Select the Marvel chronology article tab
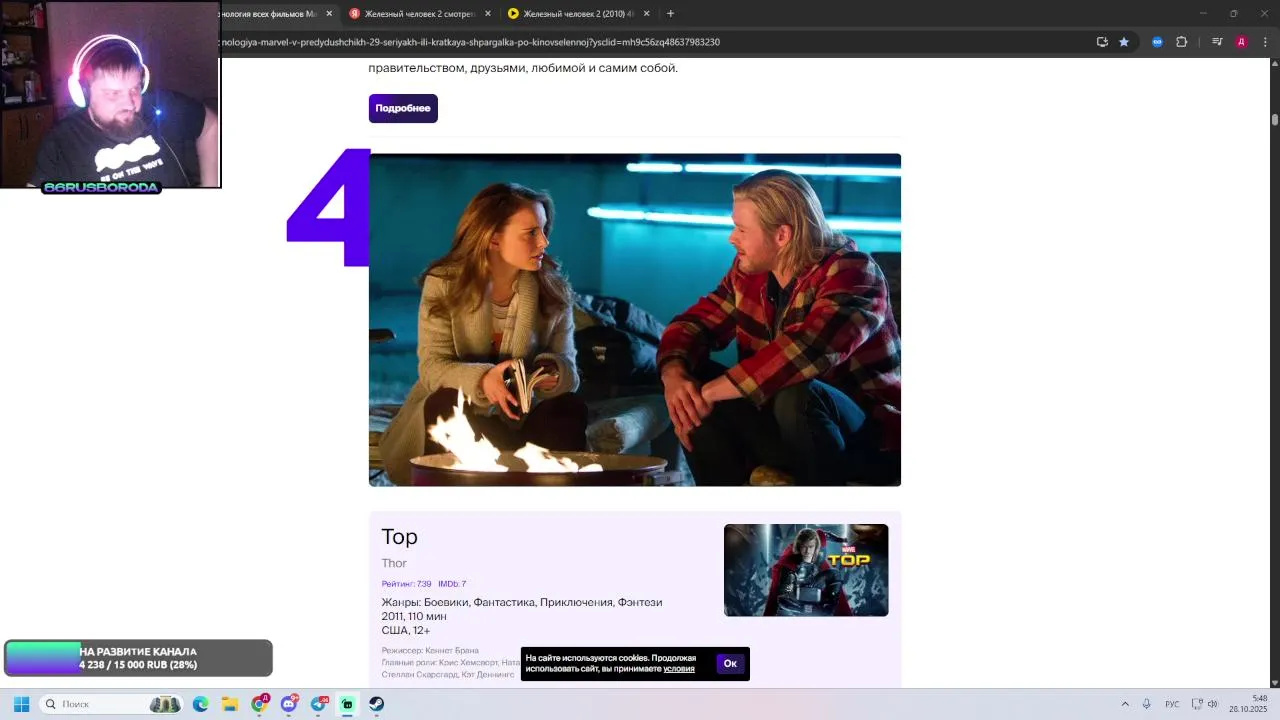The width and height of the screenshot is (1280, 720). (x=268, y=14)
